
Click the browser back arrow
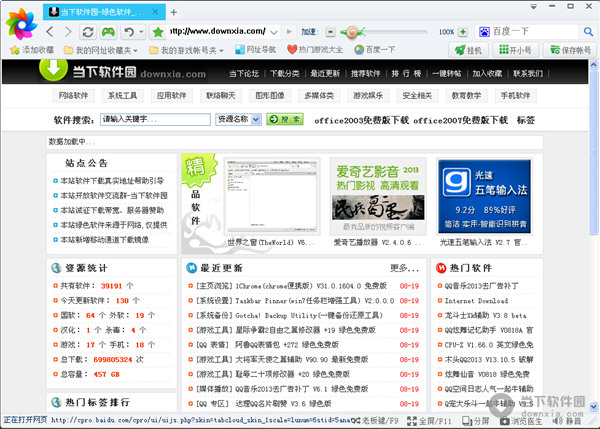(50, 32)
